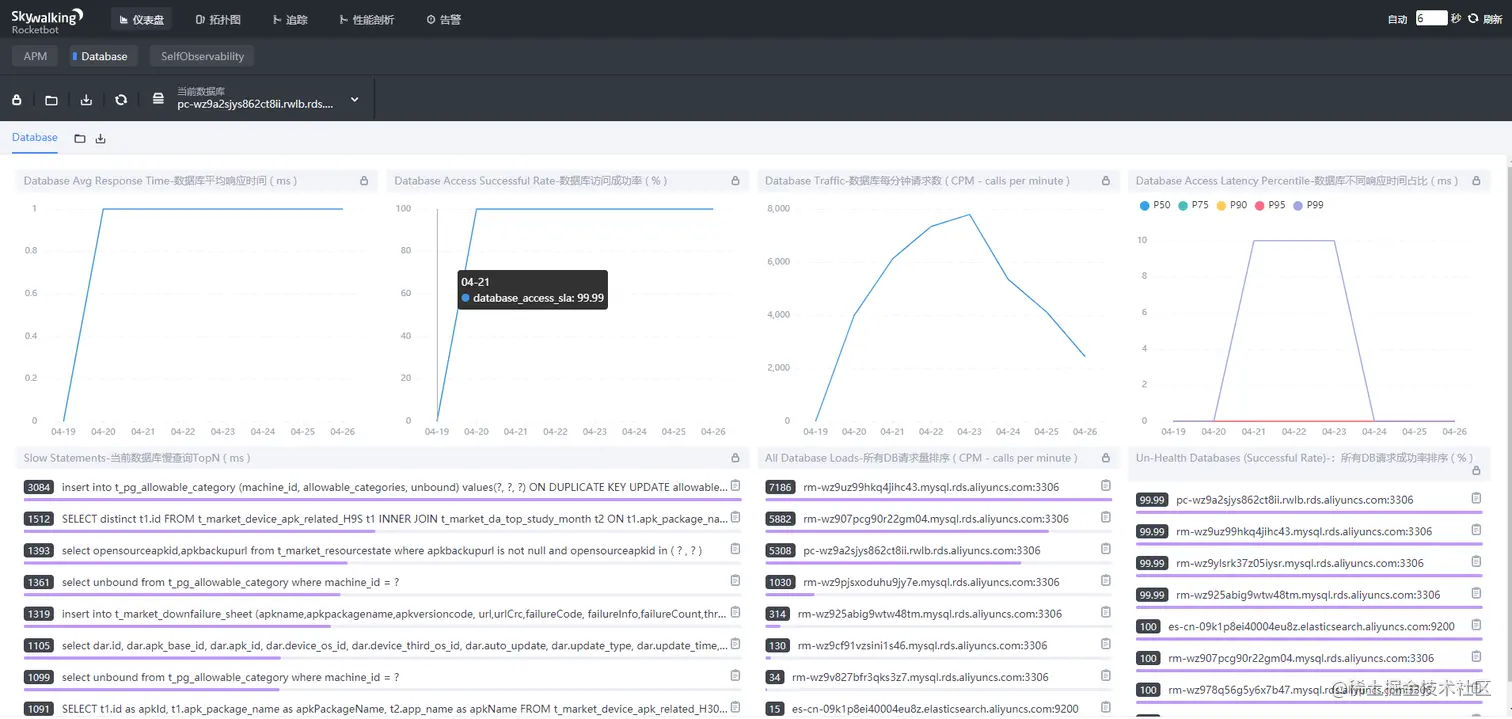Toggle P90 series in latency legend

[1232, 205]
